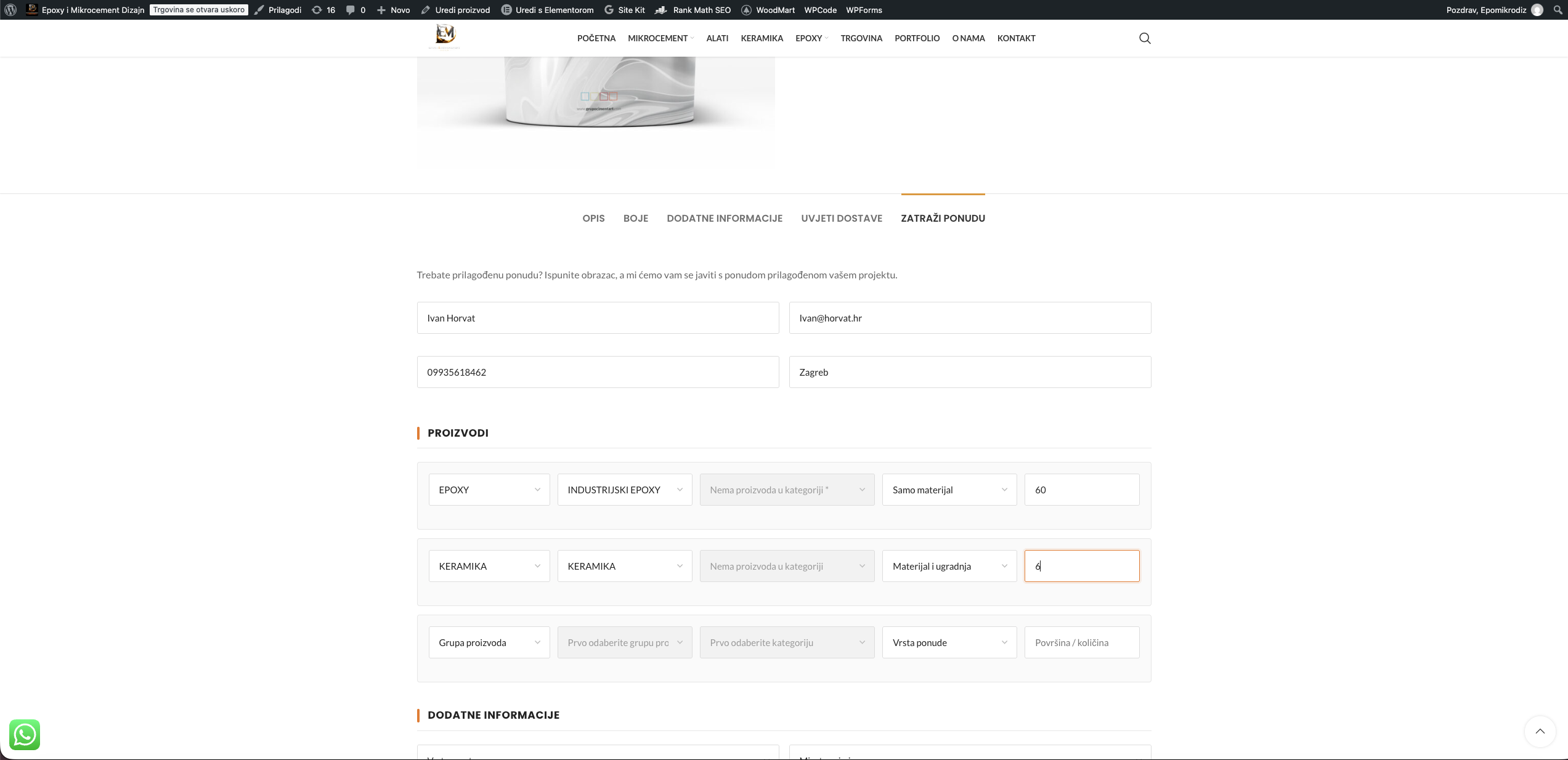Open WPForms in admin bar
Screen dimensions: 1568x760
tap(864, 10)
